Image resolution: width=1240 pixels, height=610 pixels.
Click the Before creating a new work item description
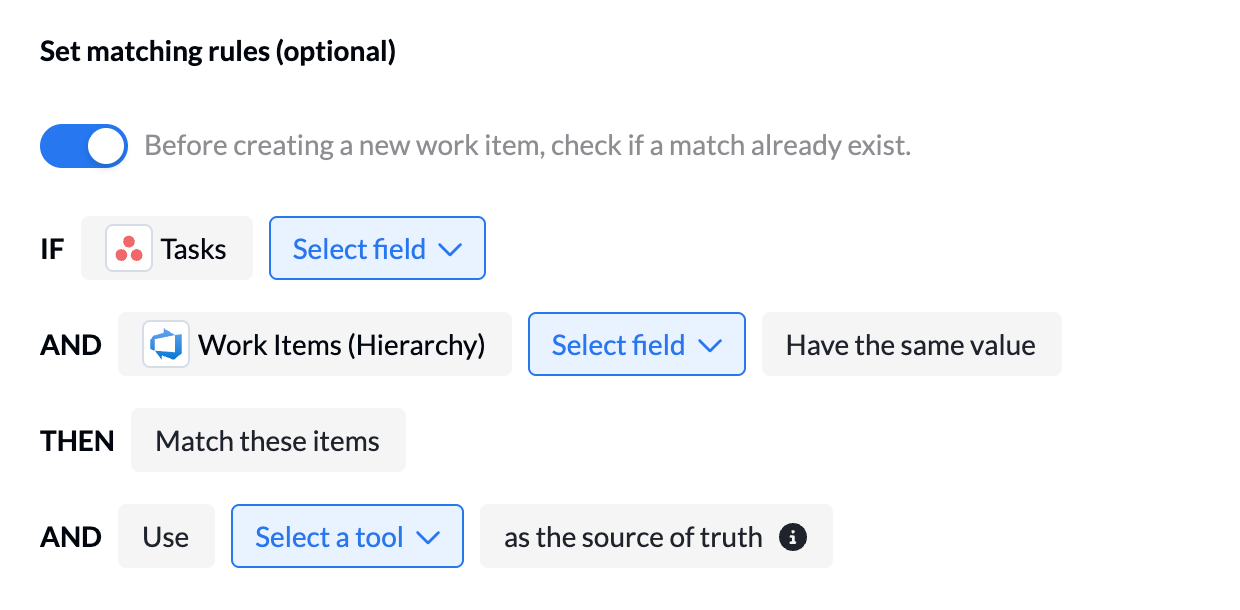tap(527, 146)
